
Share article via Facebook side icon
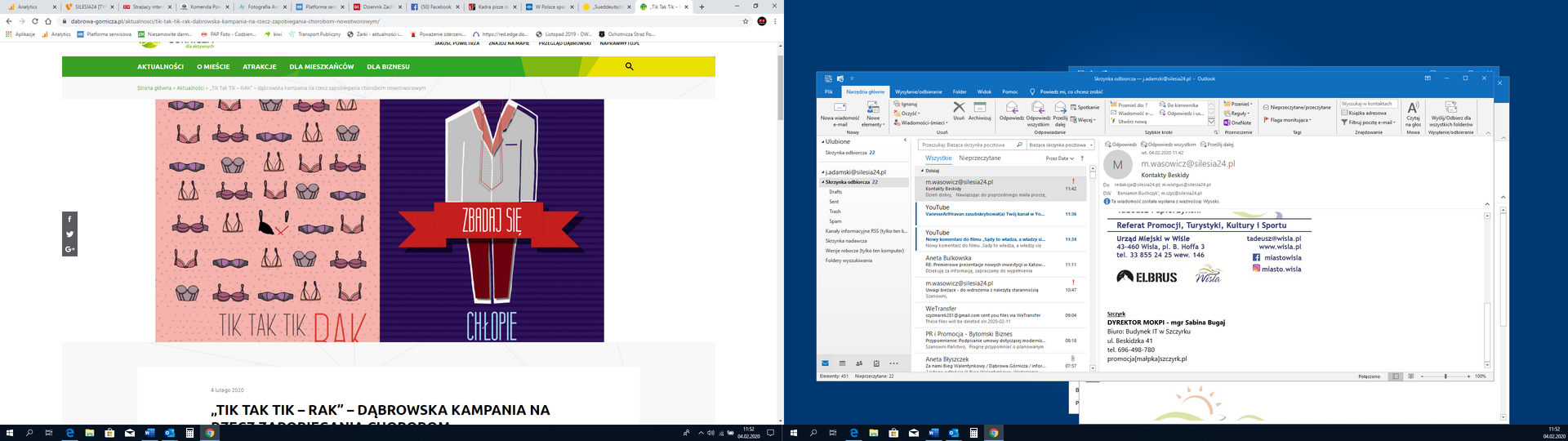tap(69, 219)
